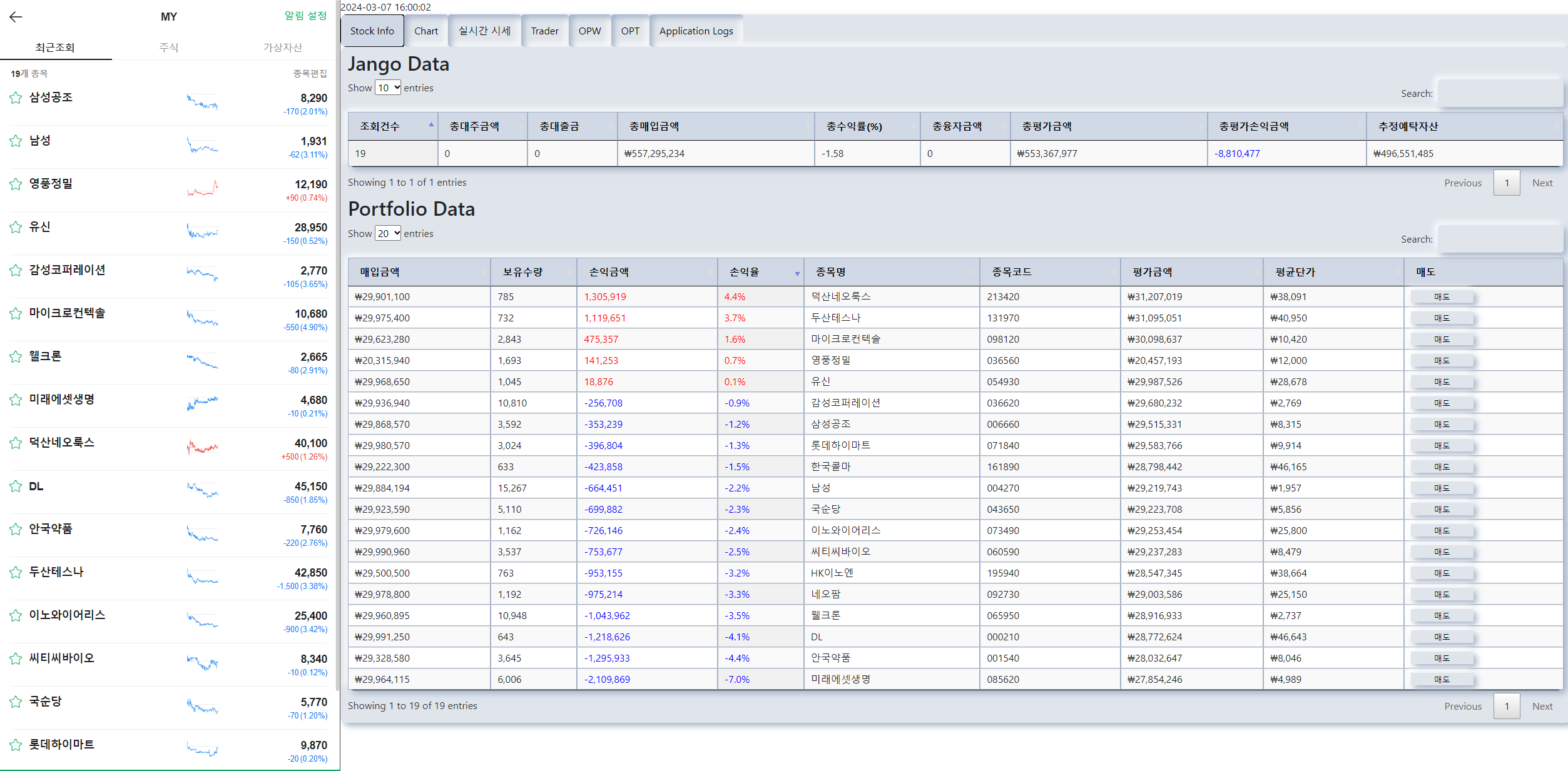1568x771 pixels.
Task: Toggle favorite star for 영풍정밀
Action: click(x=16, y=184)
